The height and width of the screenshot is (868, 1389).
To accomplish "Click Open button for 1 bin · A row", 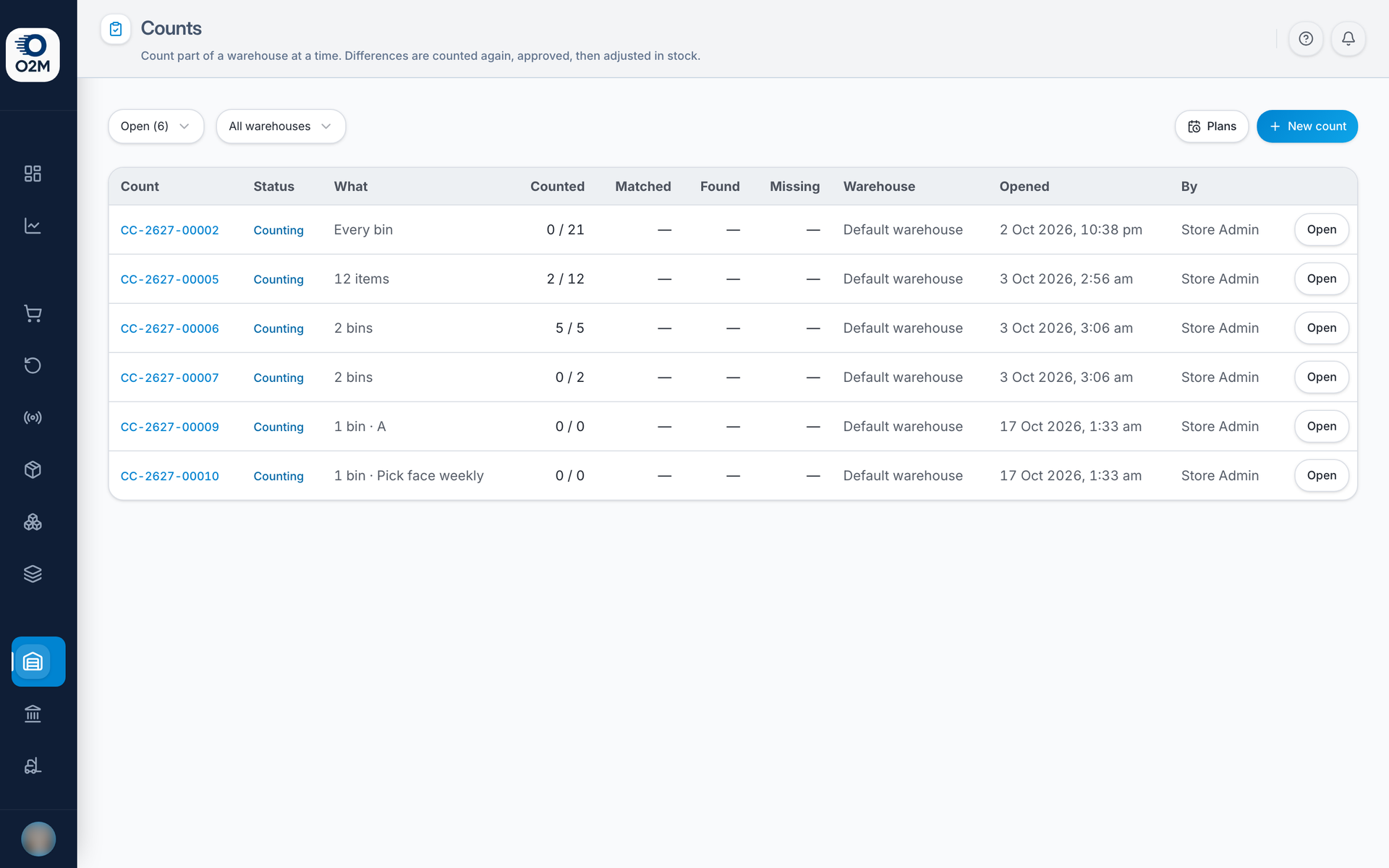I will pyautogui.click(x=1322, y=427).
